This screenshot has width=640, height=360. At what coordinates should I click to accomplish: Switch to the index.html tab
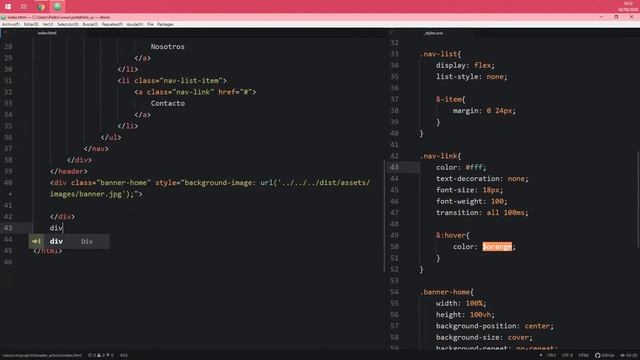[47, 33]
